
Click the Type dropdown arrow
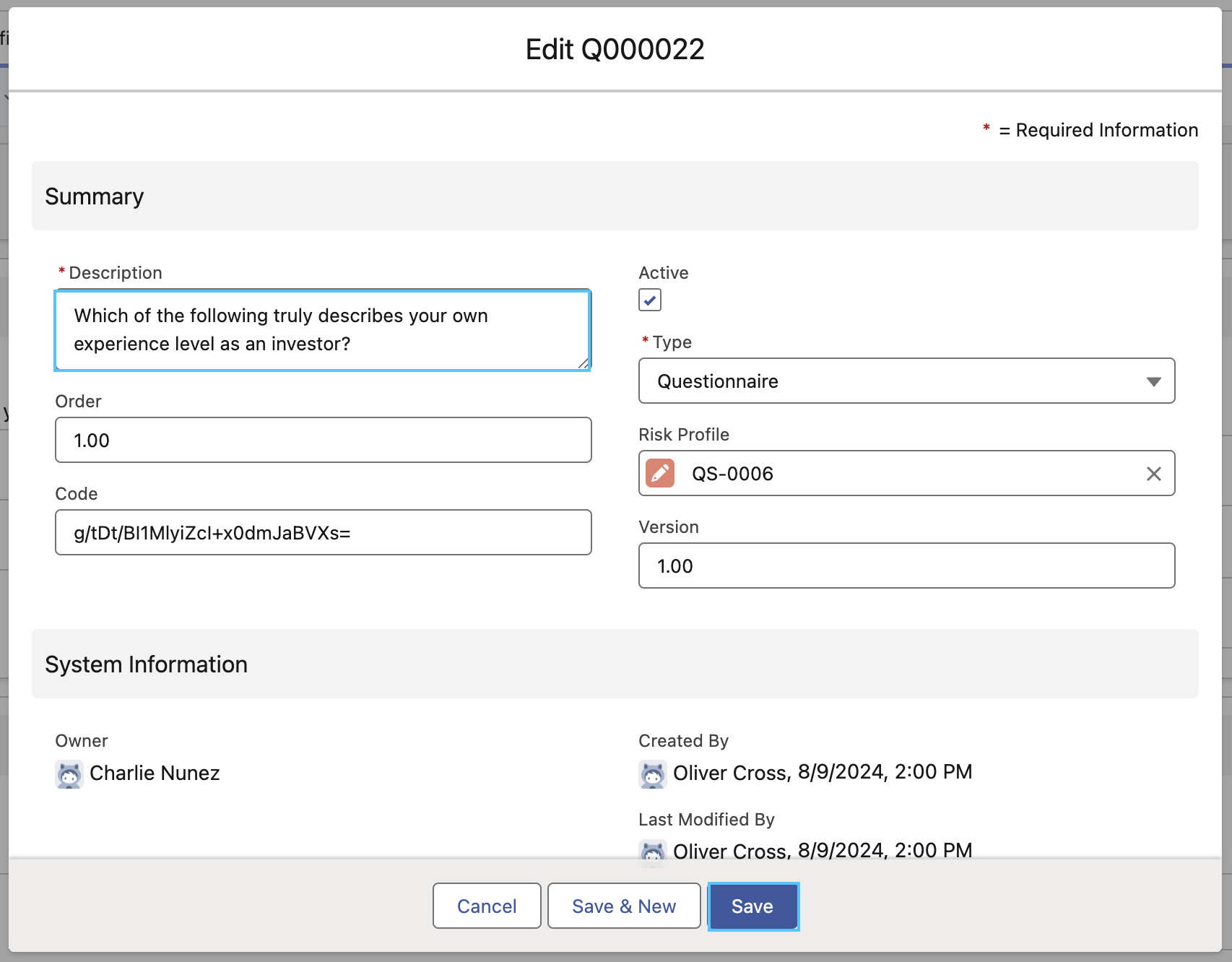coord(1154,381)
